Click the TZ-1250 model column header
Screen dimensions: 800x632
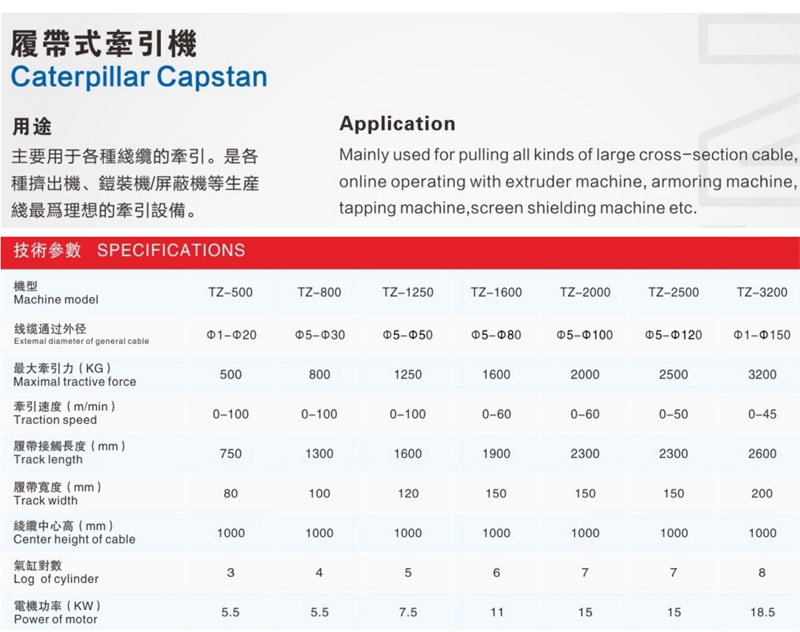tap(407, 293)
